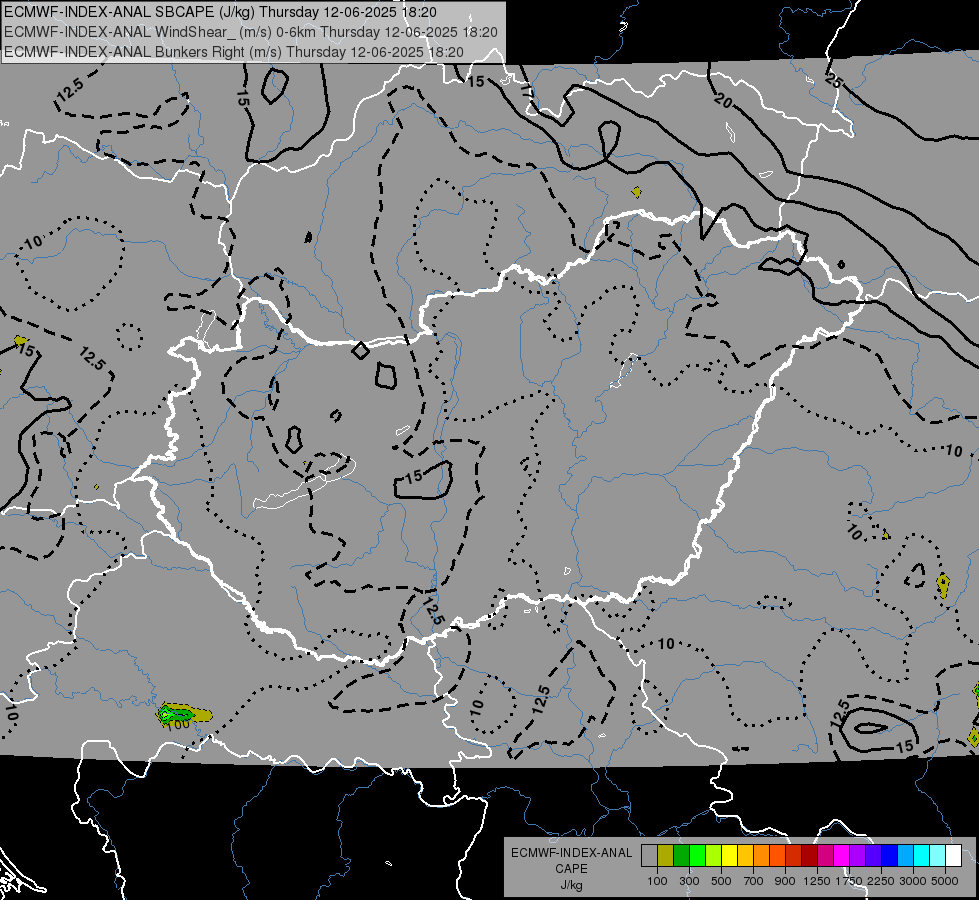Click the 3000 value in the legend scale
This screenshot has width=979, height=900.
coord(913,881)
